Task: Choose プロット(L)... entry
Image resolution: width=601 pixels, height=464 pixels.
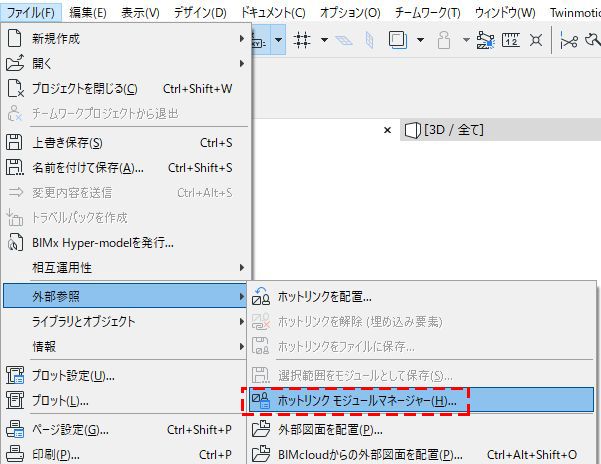Action: tap(126, 400)
